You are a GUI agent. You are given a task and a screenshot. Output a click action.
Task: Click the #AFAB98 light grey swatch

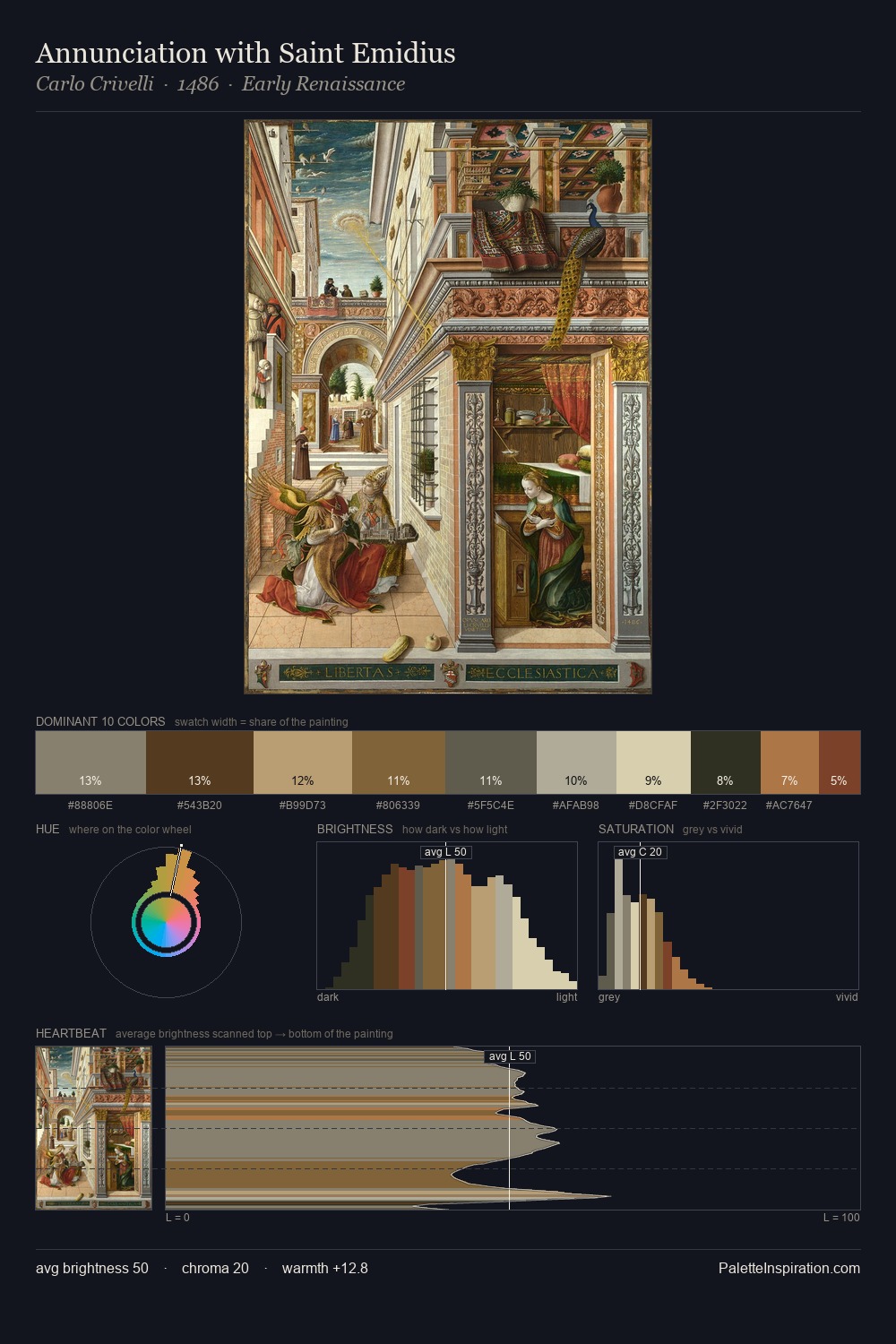576,762
